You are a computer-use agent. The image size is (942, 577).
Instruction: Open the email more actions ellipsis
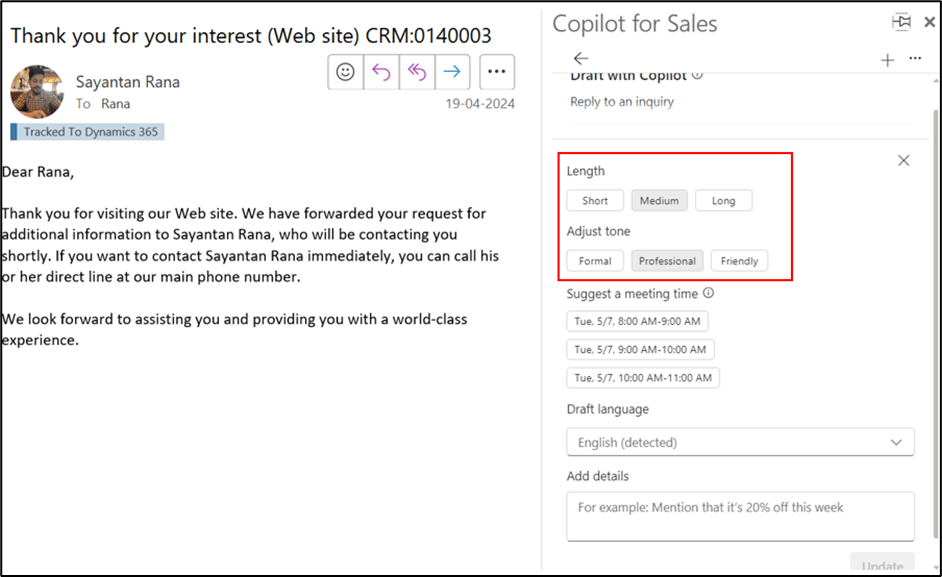point(497,72)
